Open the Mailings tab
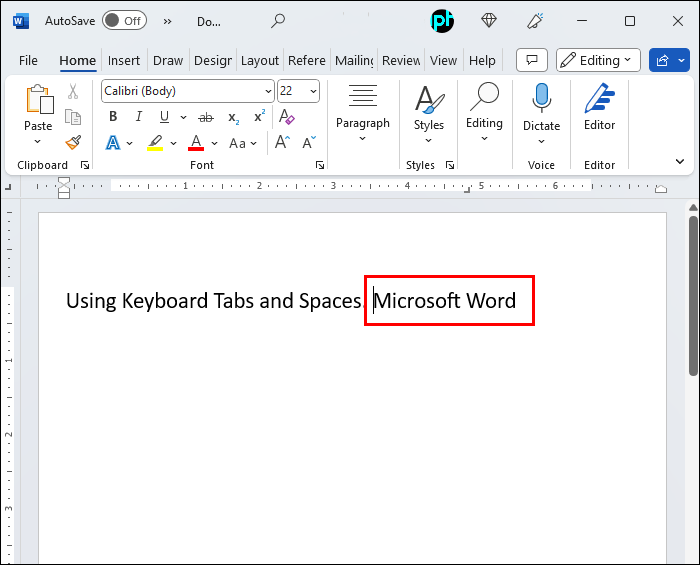 tap(354, 60)
